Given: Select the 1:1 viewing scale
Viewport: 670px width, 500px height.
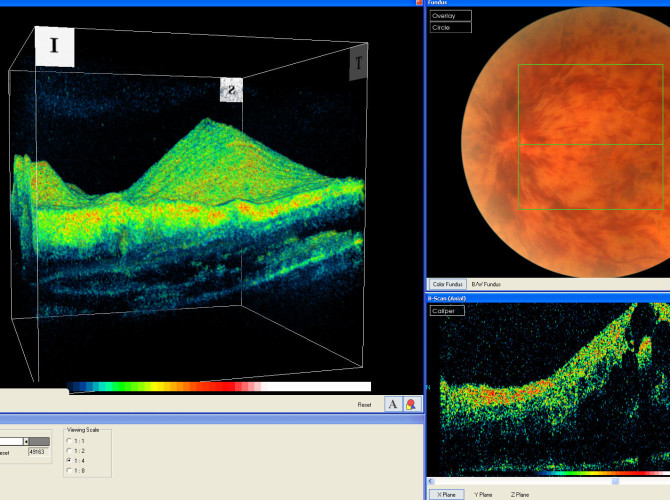Looking at the screenshot, I should [x=69, y=441].
